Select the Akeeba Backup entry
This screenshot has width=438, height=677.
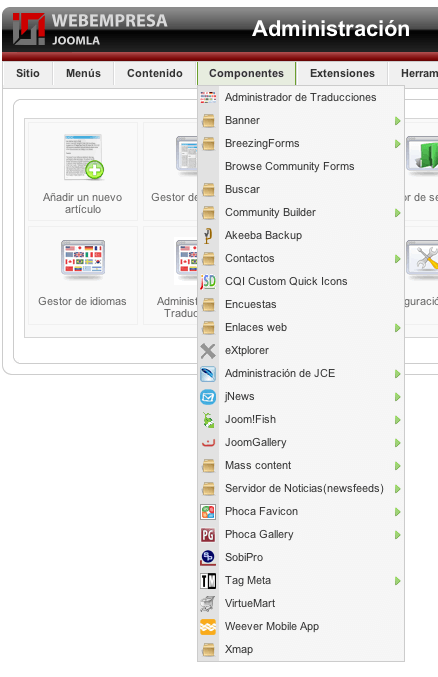point(301,235)
